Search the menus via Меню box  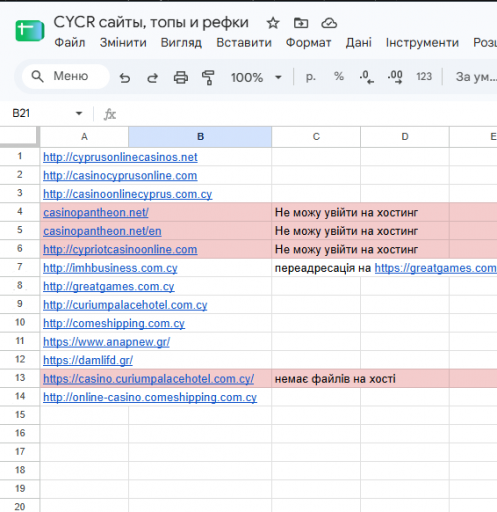pos(66,76)
